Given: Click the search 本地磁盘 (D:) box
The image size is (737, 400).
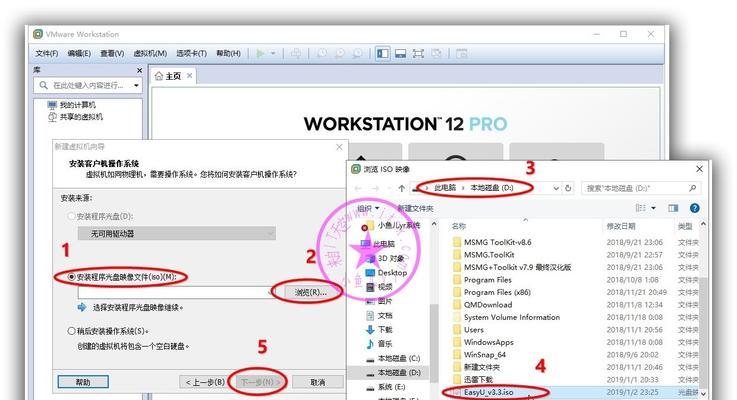Looking at the screenshot, I should 641,188.
